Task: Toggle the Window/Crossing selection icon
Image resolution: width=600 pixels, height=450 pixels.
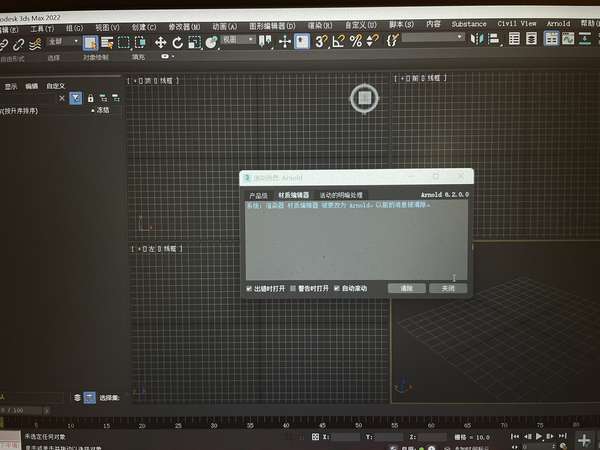Action: 140,42
